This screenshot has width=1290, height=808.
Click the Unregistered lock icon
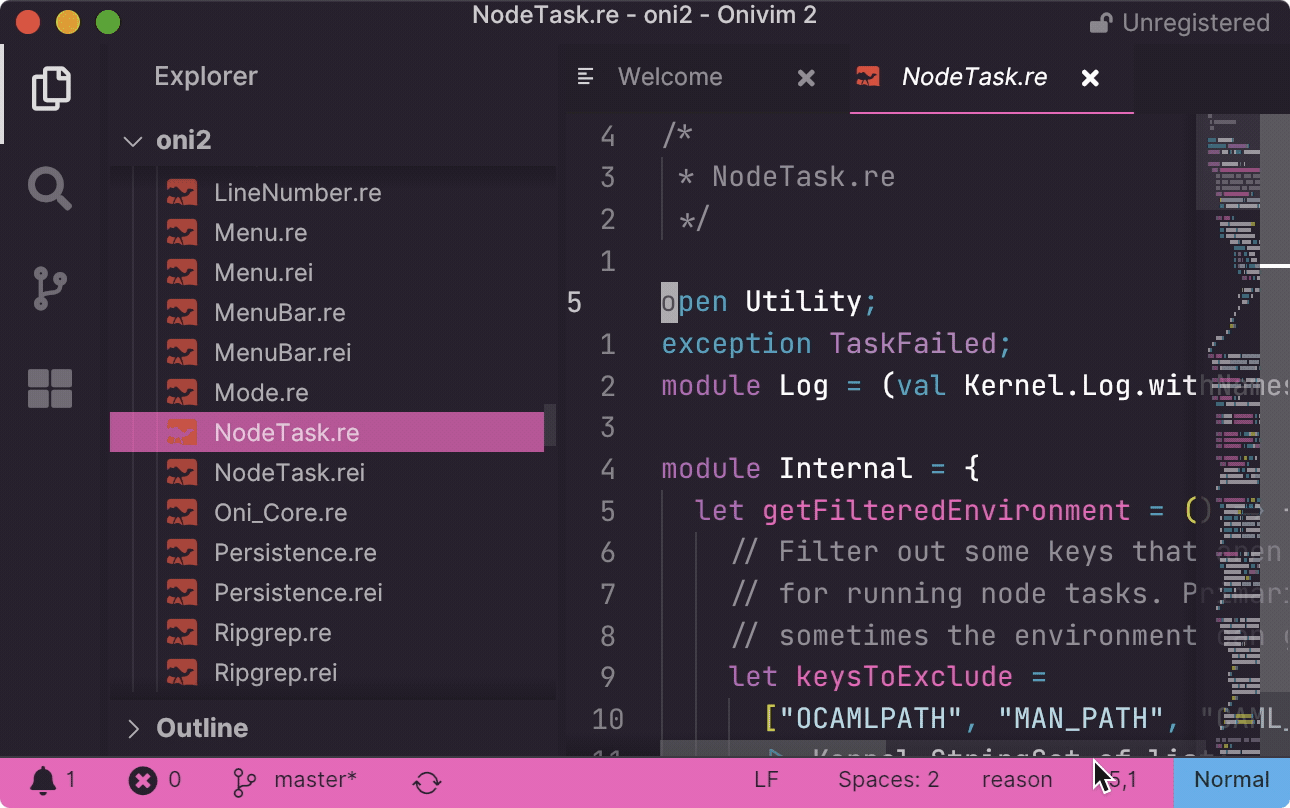click(x=1101, y=23)
